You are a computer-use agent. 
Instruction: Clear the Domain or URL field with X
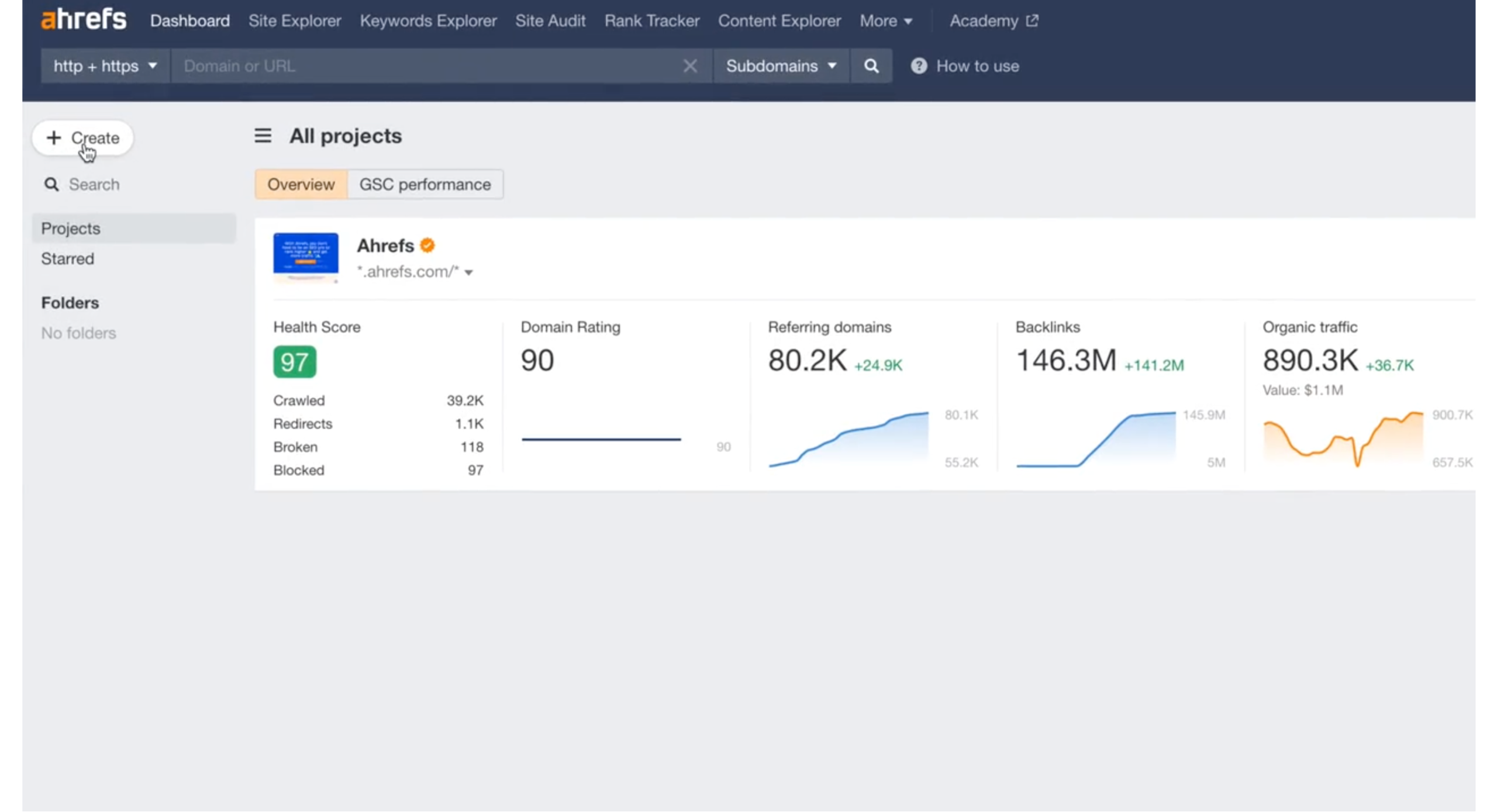[689, 65]
